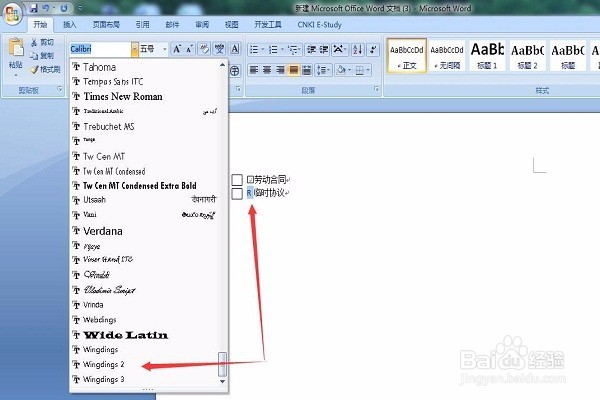Viewport: 600px width, 400px height.
Task: Open the font size (五号) dropdown
Action: (165, 49)
